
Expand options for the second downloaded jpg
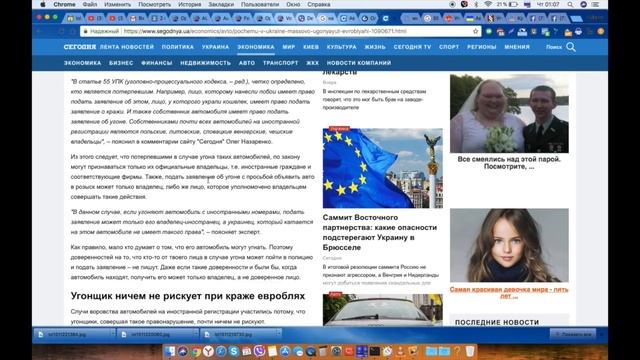195,334
